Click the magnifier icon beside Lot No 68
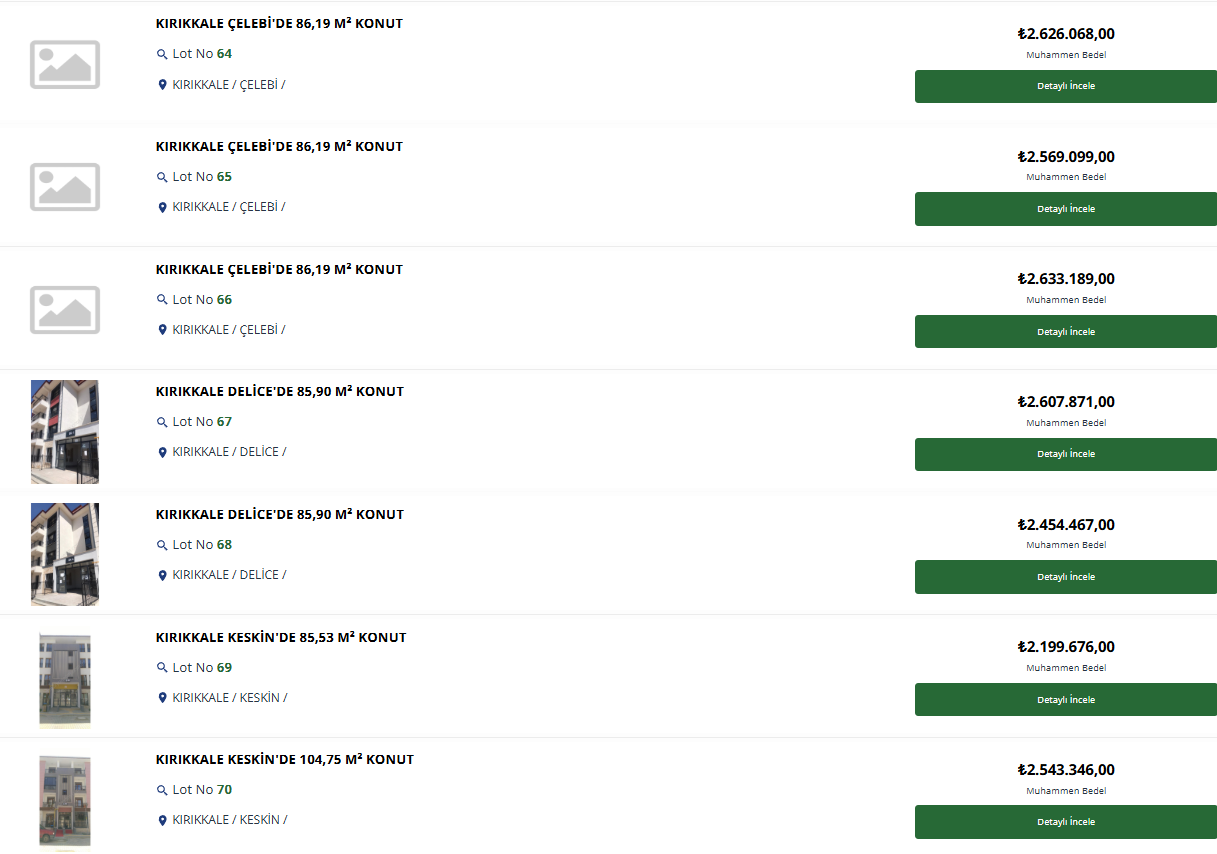 [162, 546]
